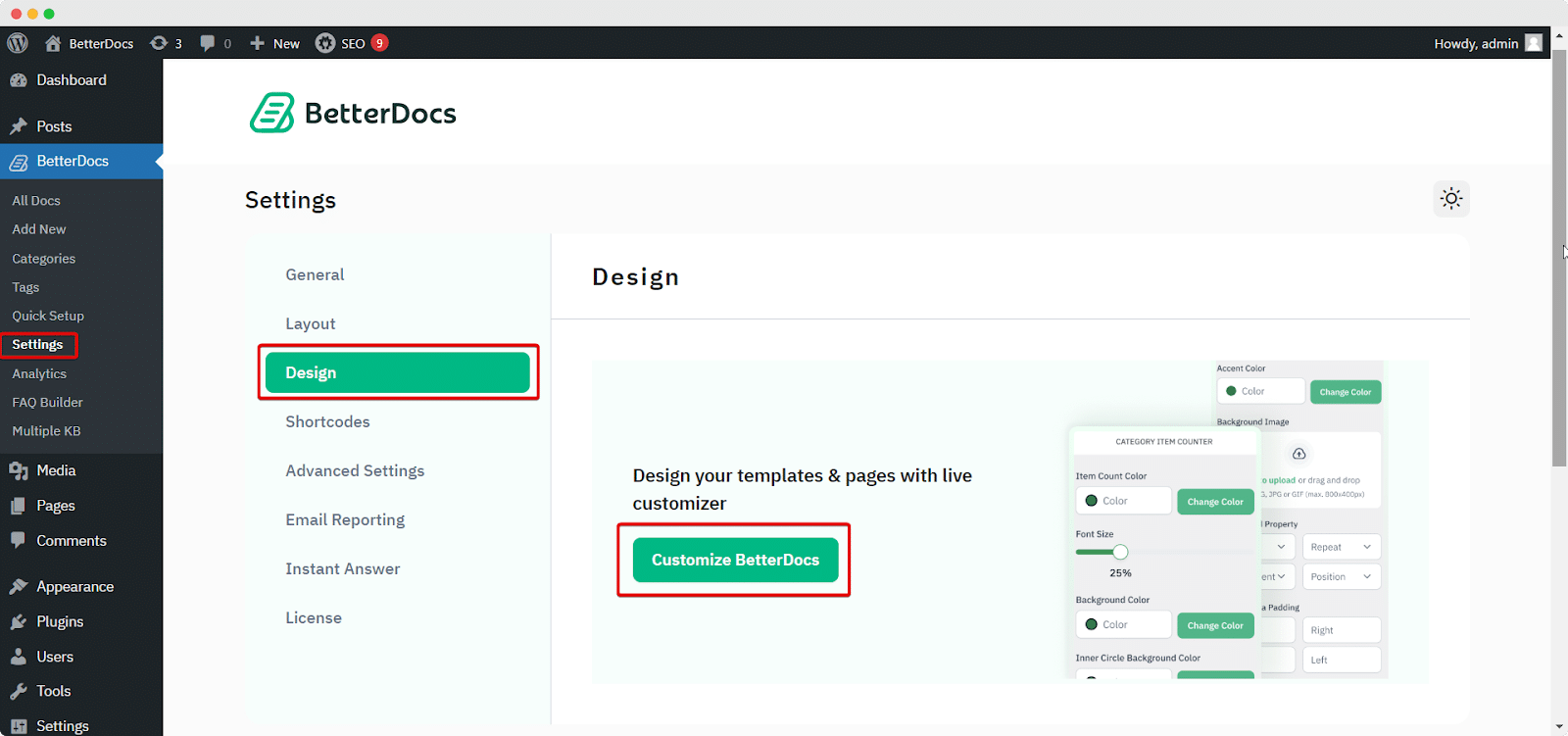Open the comments bubble in admin bar
The image size is (1568, 736).
click(x=216, y=43)
